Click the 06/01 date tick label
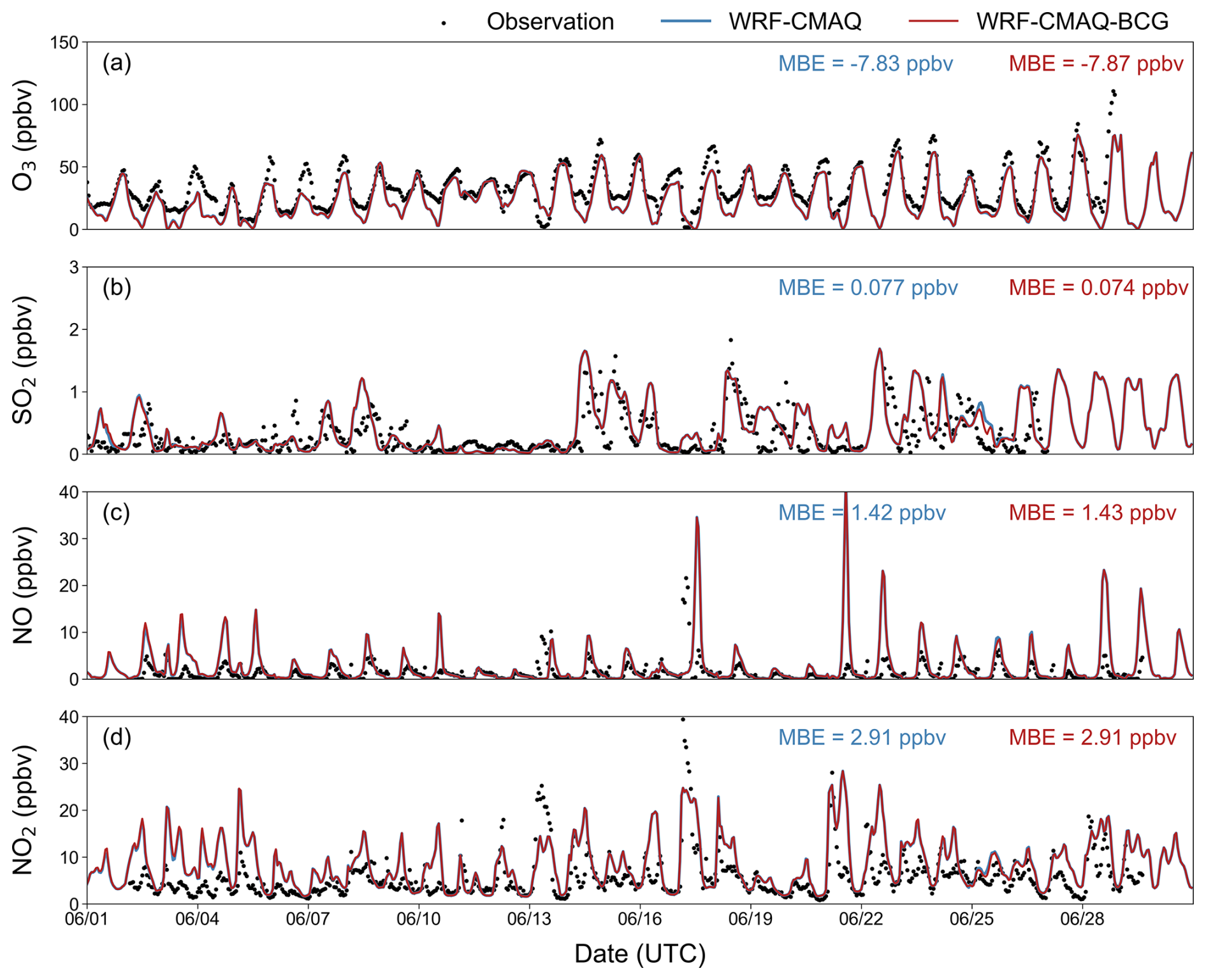This screenshot has height=980, width=1206. click(x=87, y=919)
